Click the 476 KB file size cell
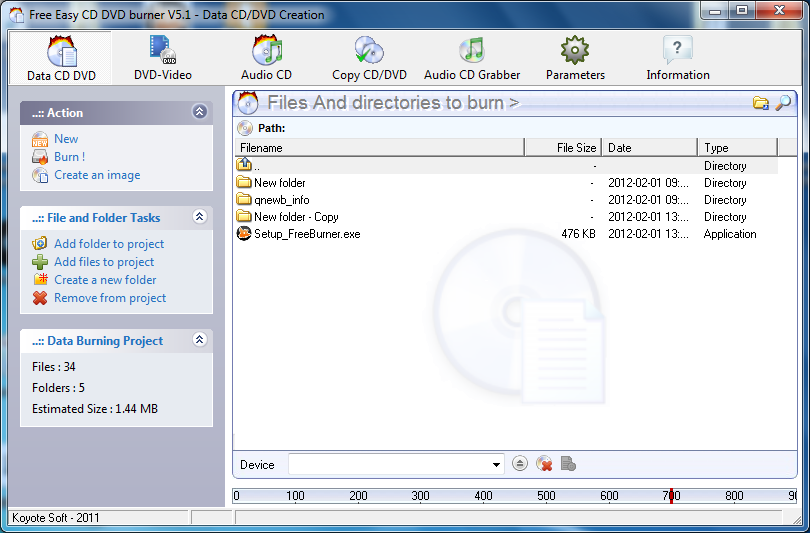This screenshot has height=533, width=810. (579, 234)
